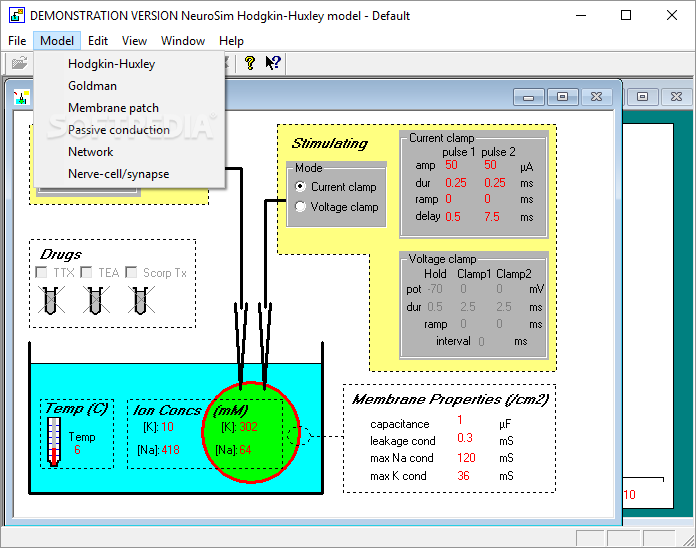696x548 pixels.
Task: Click the voltage clamp interval value
Action: pyautogui.click(x=482, y=342)
